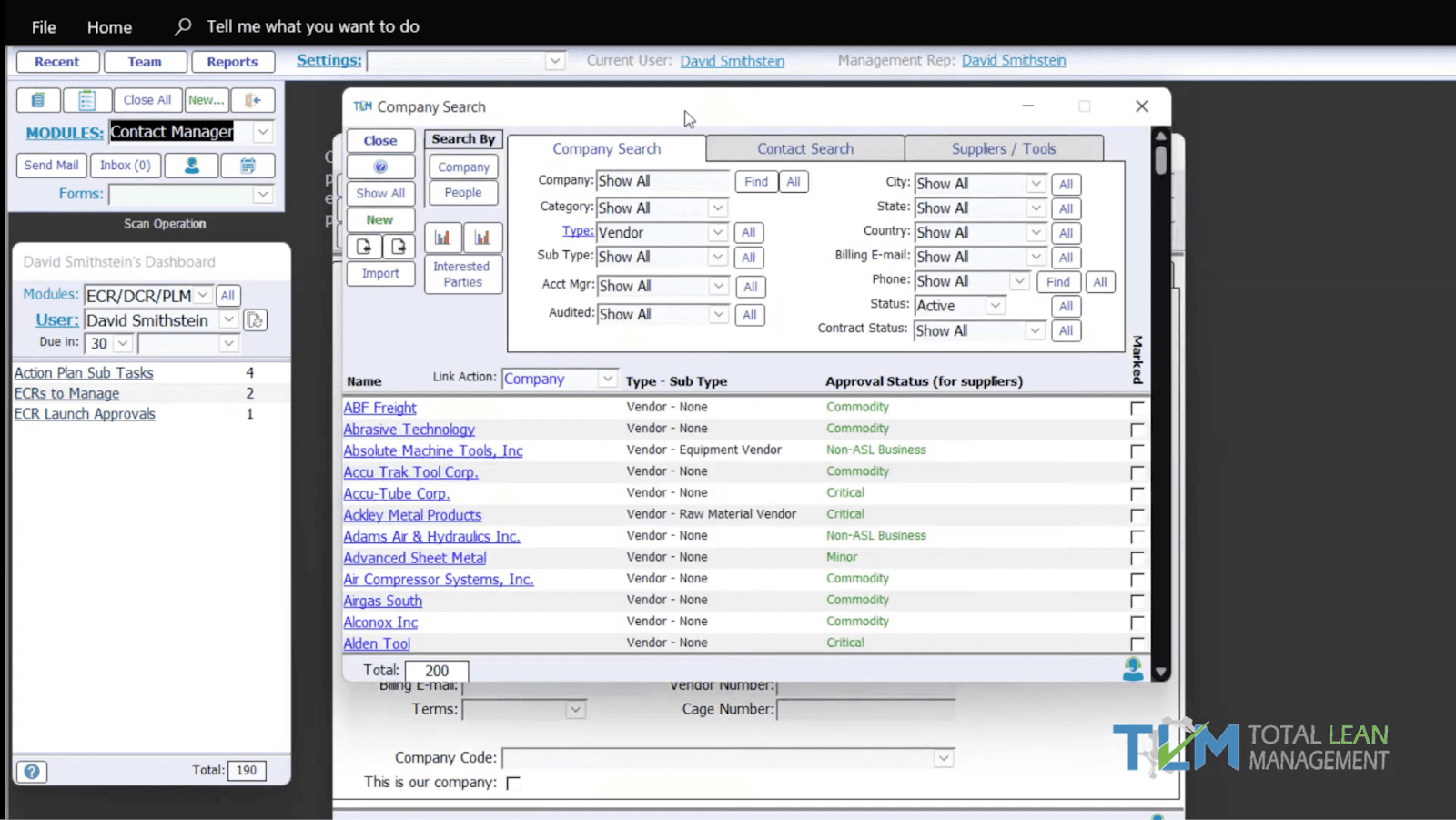Image resolution: width=1456 pixels, height=820 pixels.
Task: Open the Type dropdown showing Vendor
Action: 717,233
